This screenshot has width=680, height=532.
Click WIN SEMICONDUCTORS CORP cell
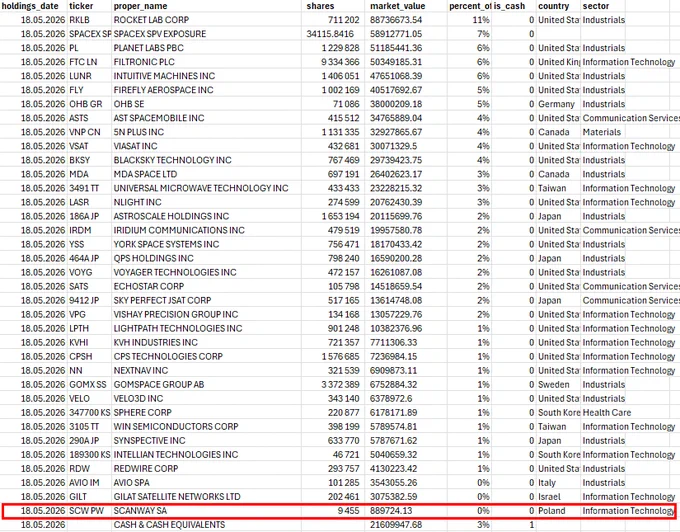pos(207,426)
